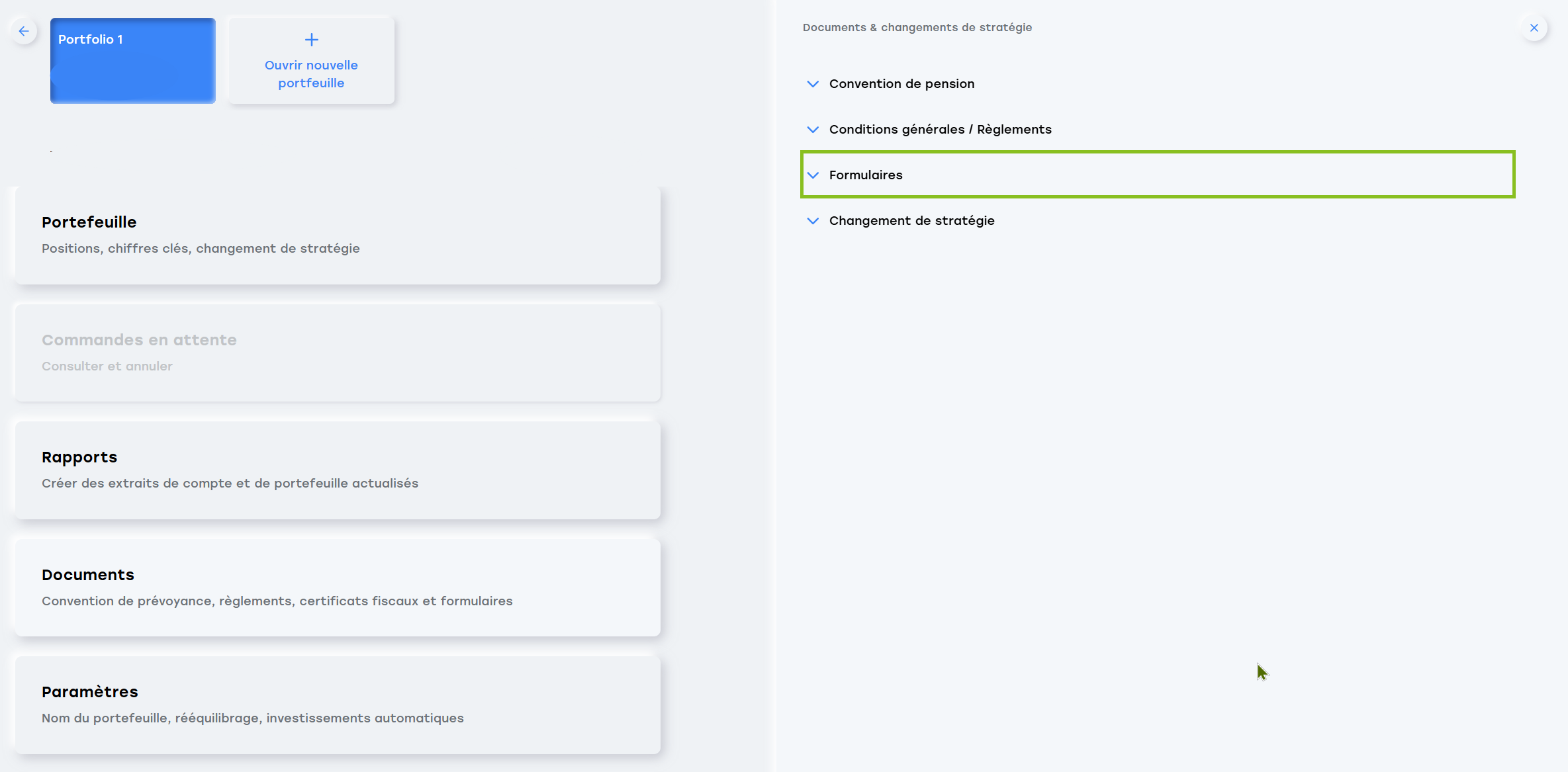The image size is (1568, 772).
Task: Click 'Consulter et annuler' text
Action: [x=107, y=366]
